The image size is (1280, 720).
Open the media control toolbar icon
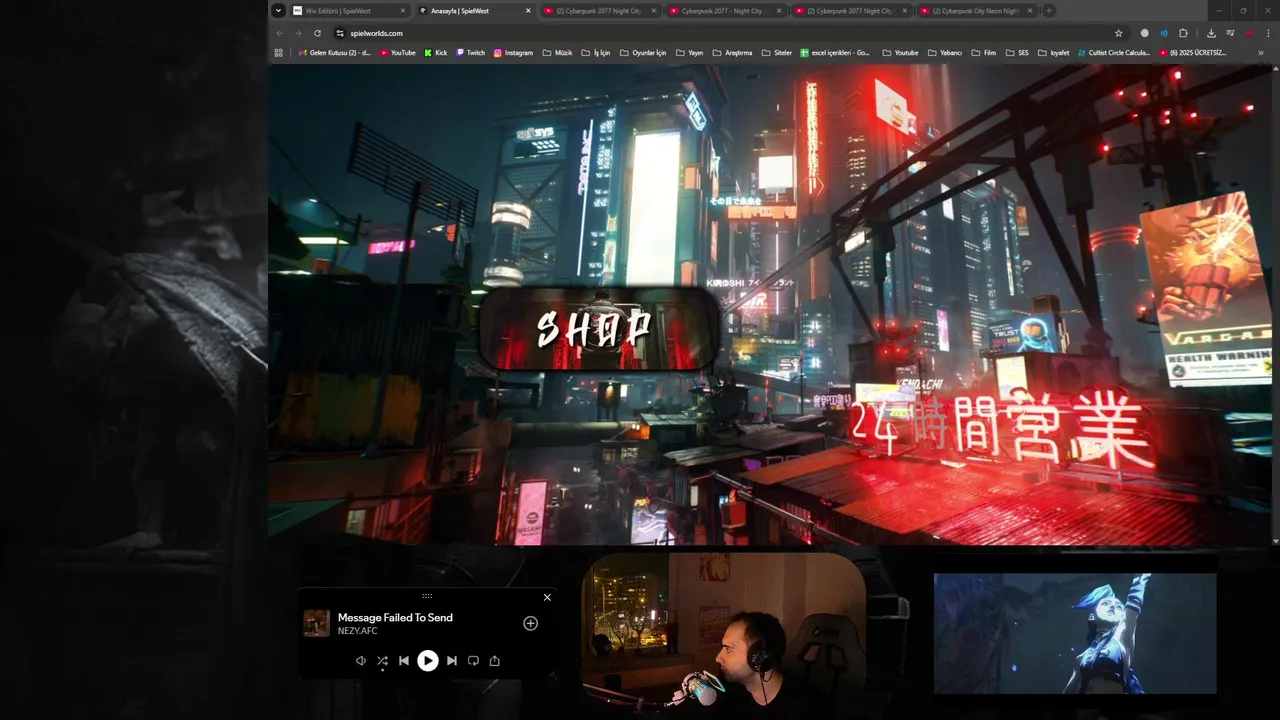click(x=1230, y=33)
